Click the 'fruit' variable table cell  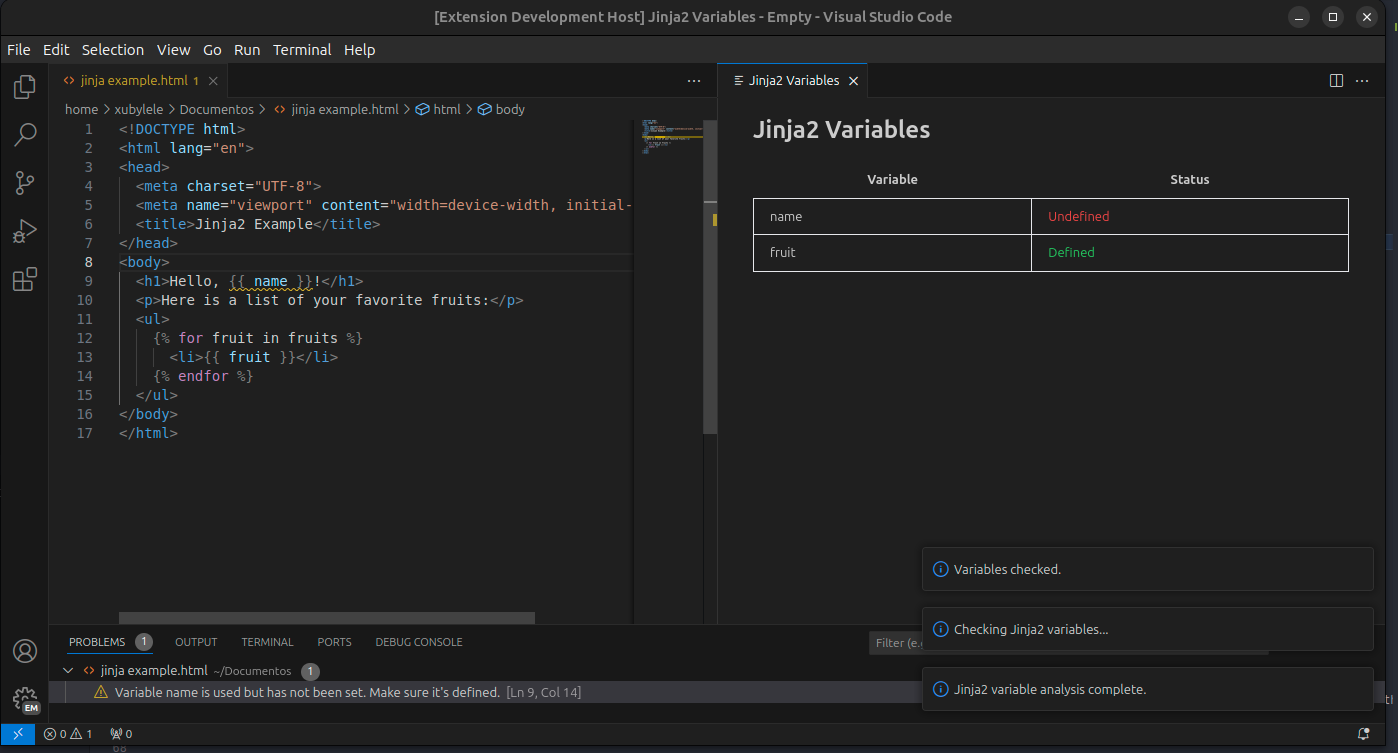coord(892,253)
